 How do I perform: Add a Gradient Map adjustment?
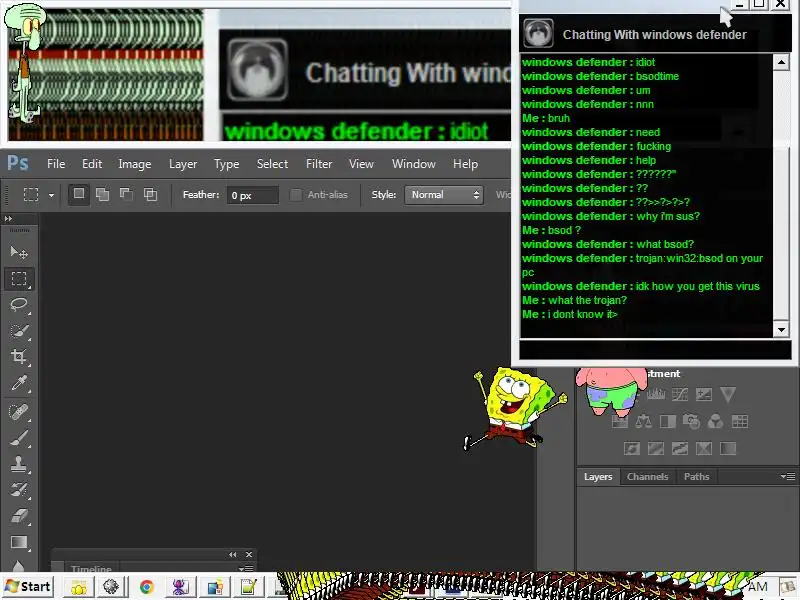click(728, 448)
